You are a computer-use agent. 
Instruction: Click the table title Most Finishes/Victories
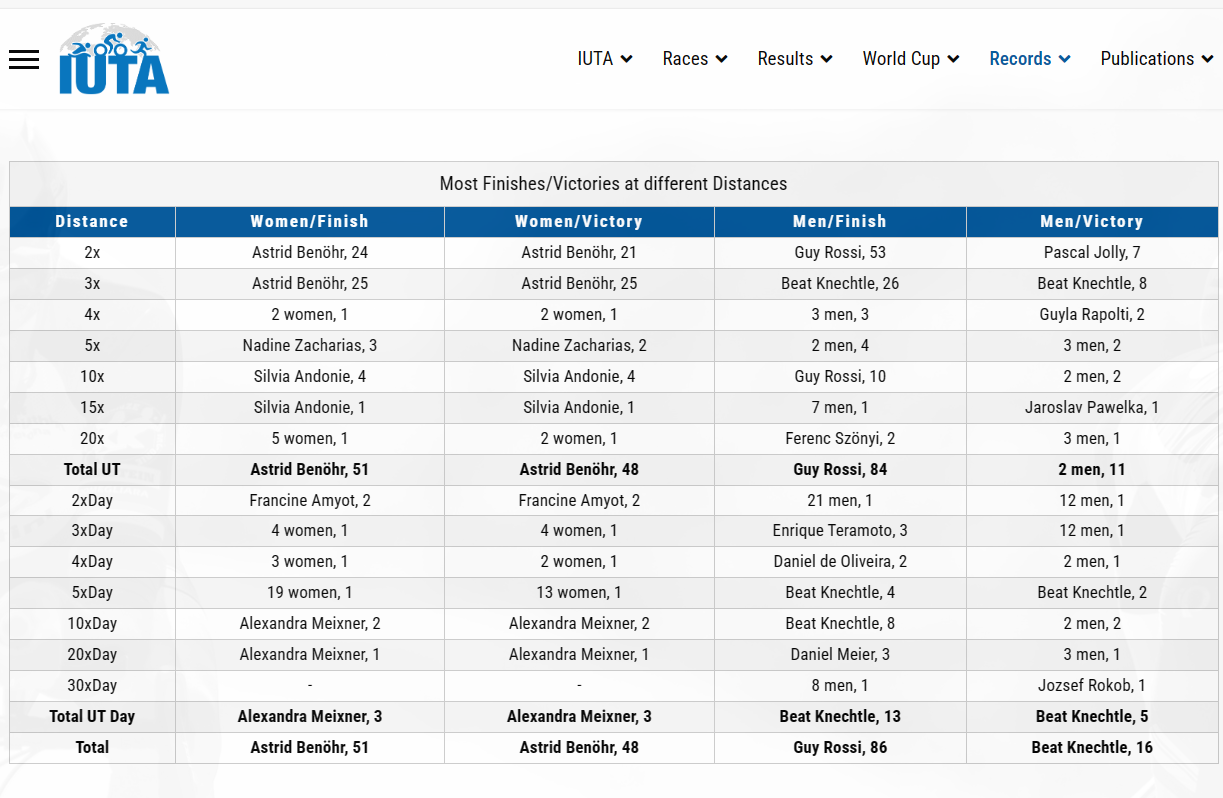613,184
